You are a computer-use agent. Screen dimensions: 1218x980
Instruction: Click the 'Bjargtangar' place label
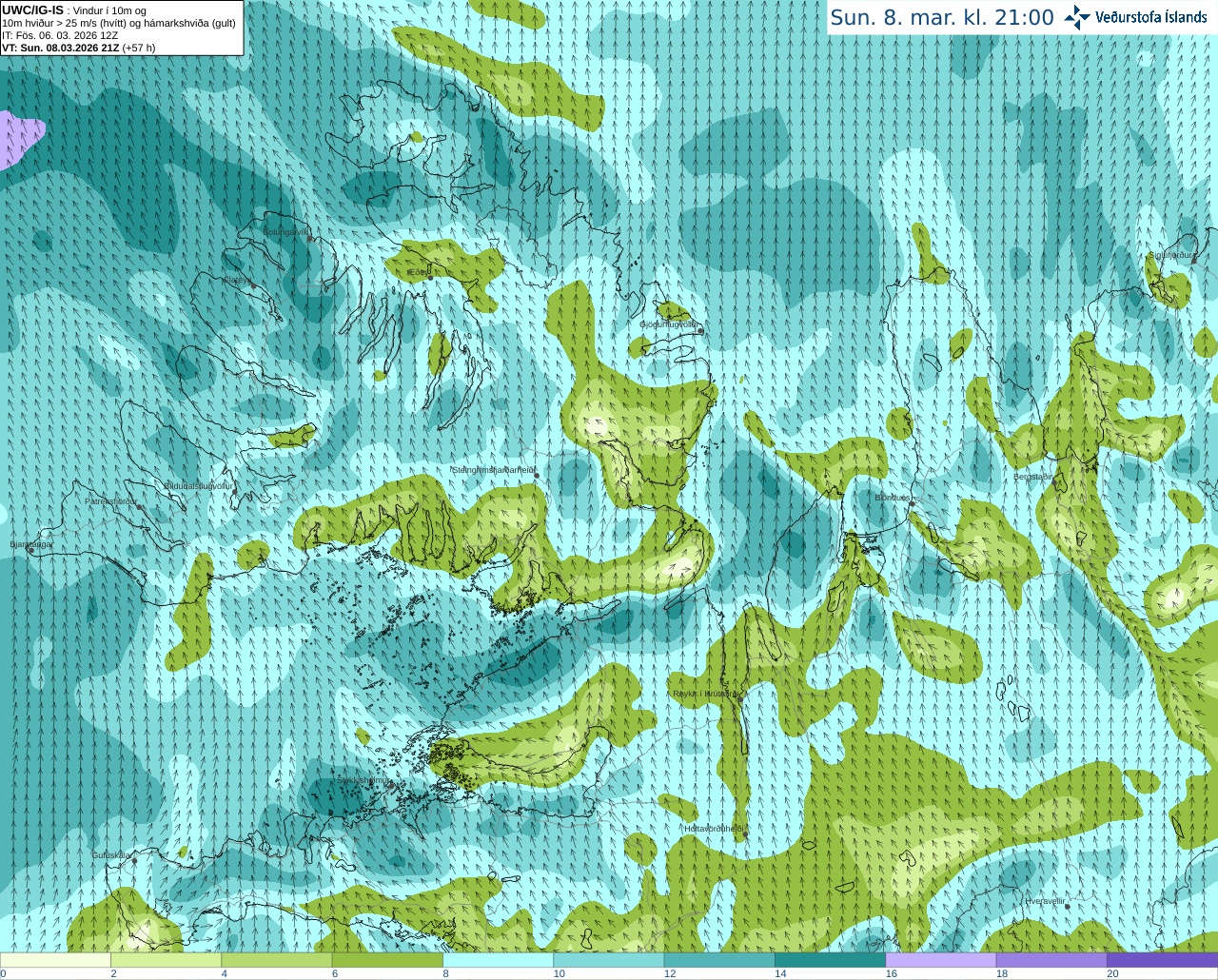[x=30, y=544]
